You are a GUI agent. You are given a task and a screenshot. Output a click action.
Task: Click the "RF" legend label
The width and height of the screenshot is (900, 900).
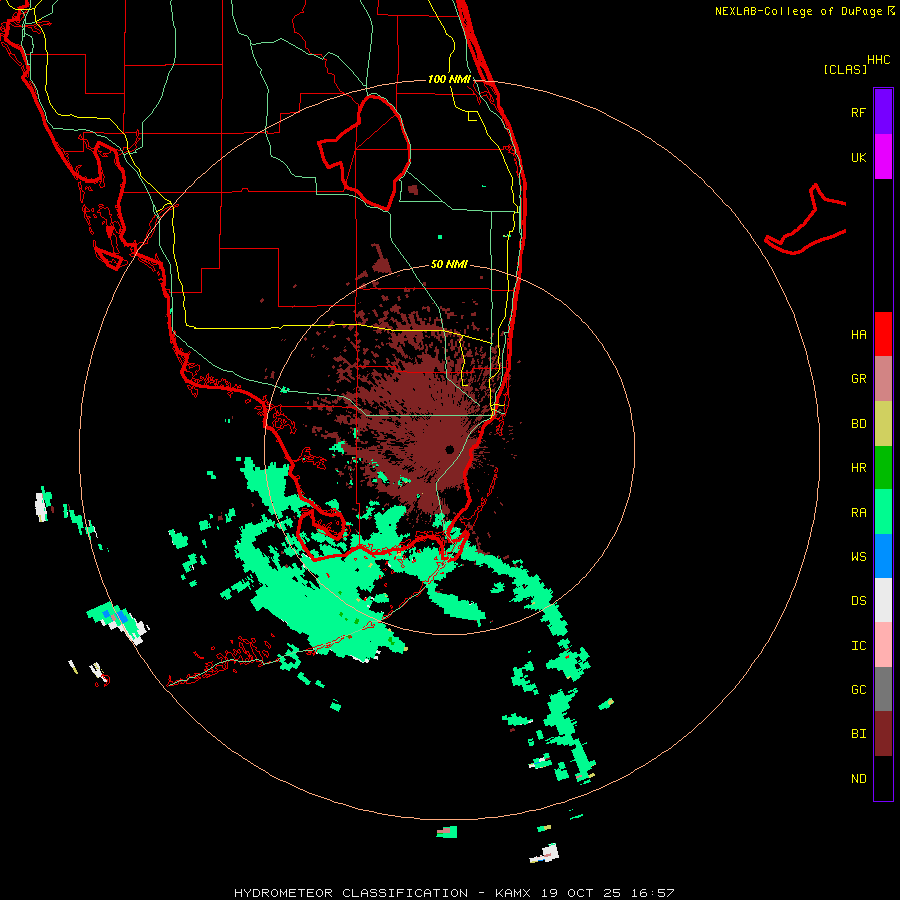[x=858, y=112]
